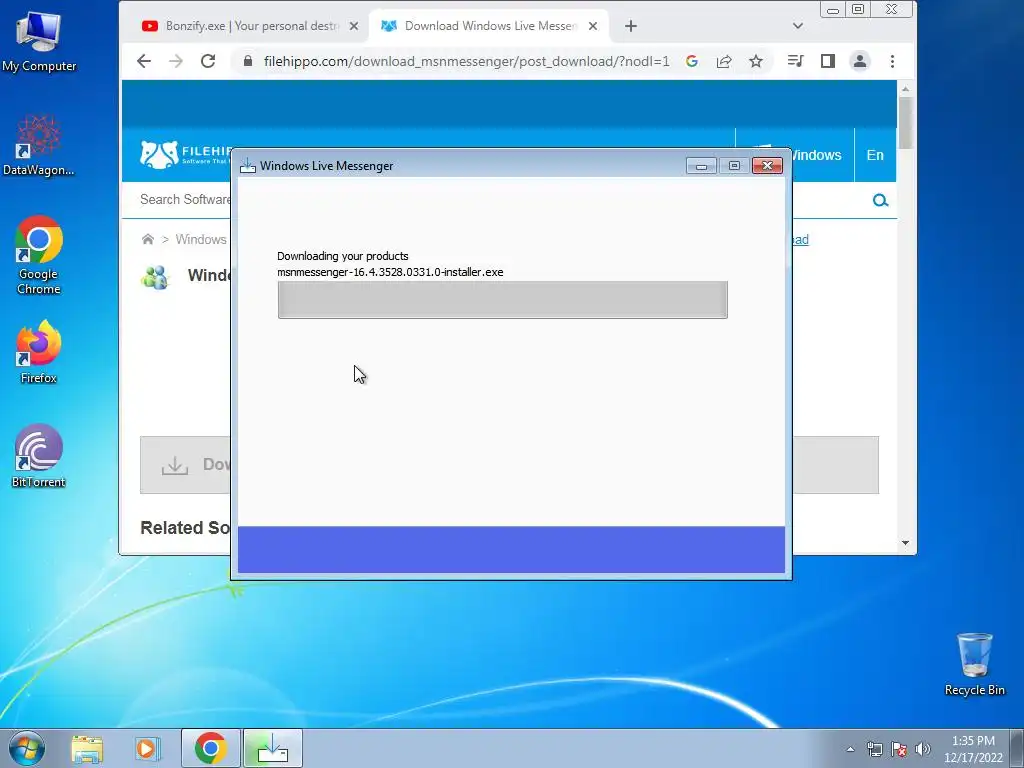
Task: Open Action Center flag icon
Action: pyautogui.click(x=899, y=749)
